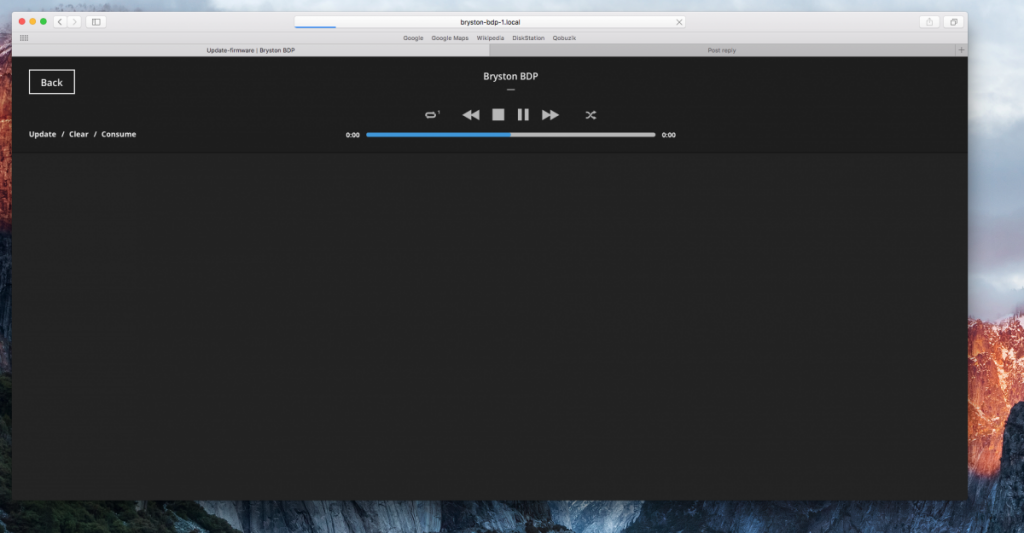Screen dimensions: 1024x533
Task: Switch to Update-firmware Bryston BDP tab
Action: [x=251, y=50]
